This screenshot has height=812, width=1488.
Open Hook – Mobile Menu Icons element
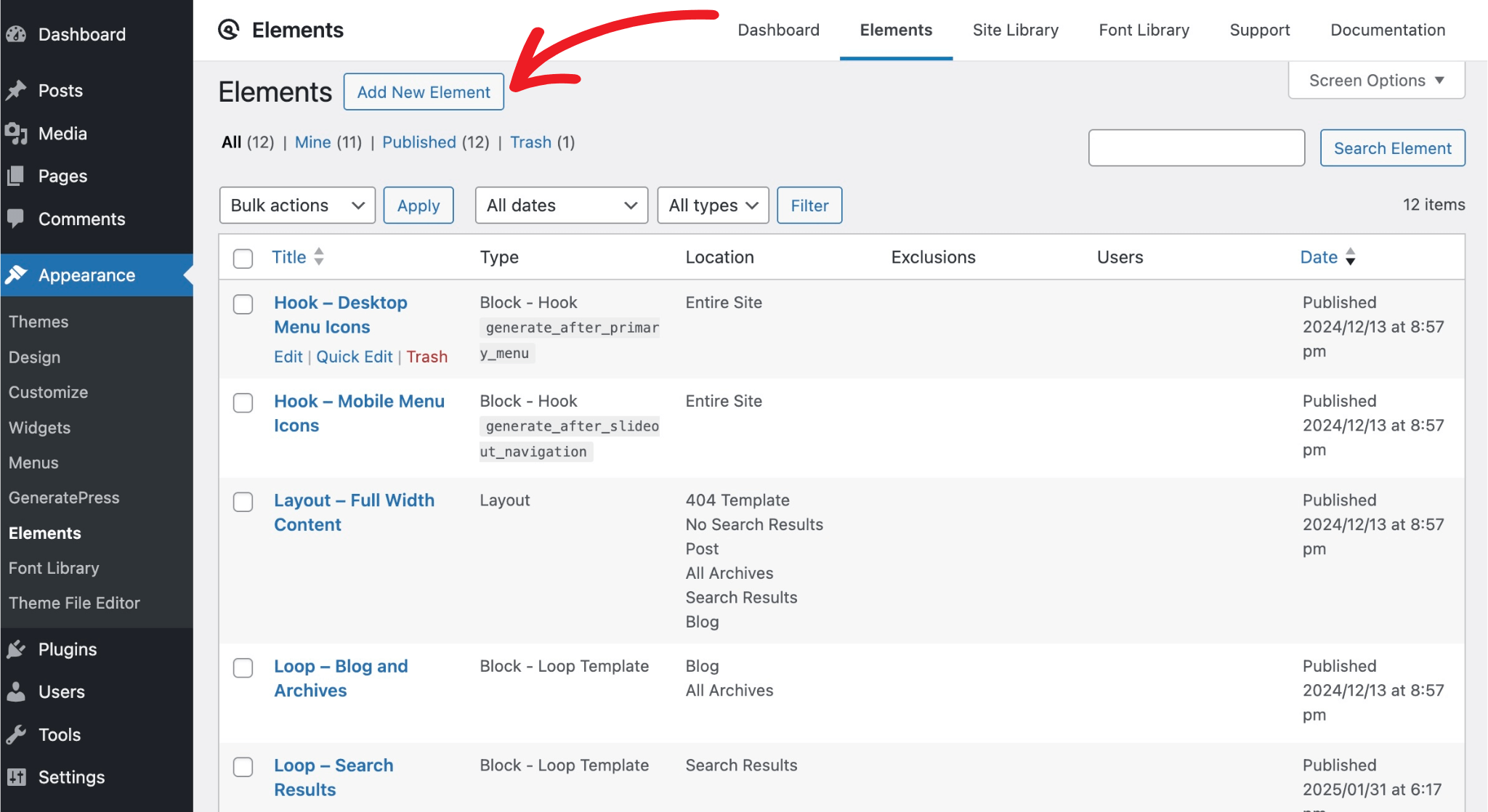pos(359,413)
